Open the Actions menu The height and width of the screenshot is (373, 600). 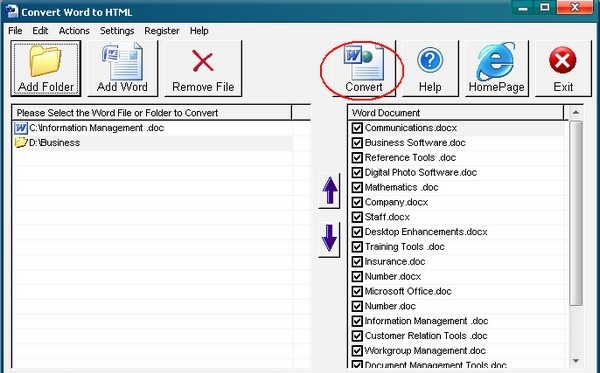74,31
